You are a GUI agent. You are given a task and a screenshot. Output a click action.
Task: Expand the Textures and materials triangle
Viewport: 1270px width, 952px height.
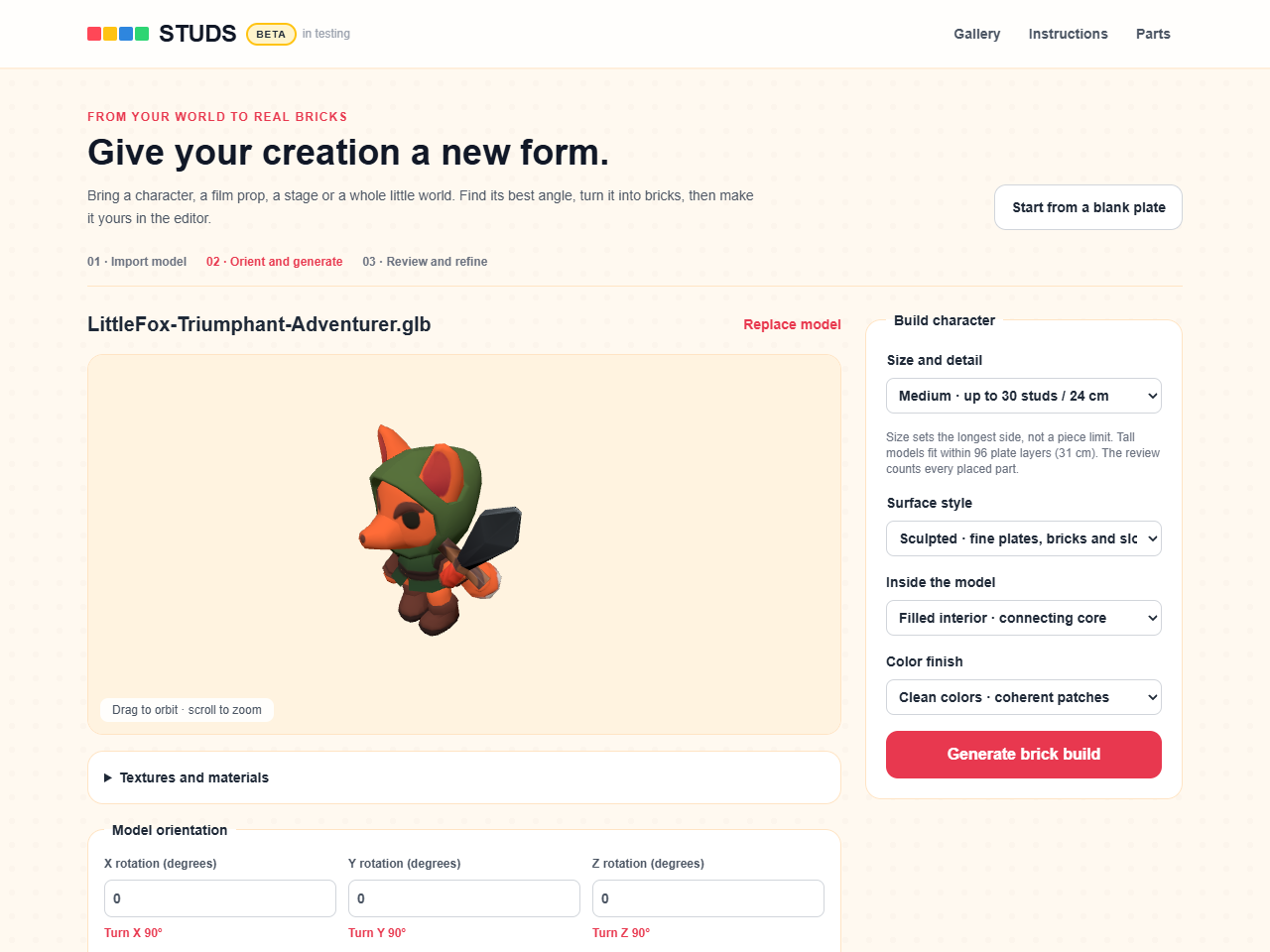108,777
